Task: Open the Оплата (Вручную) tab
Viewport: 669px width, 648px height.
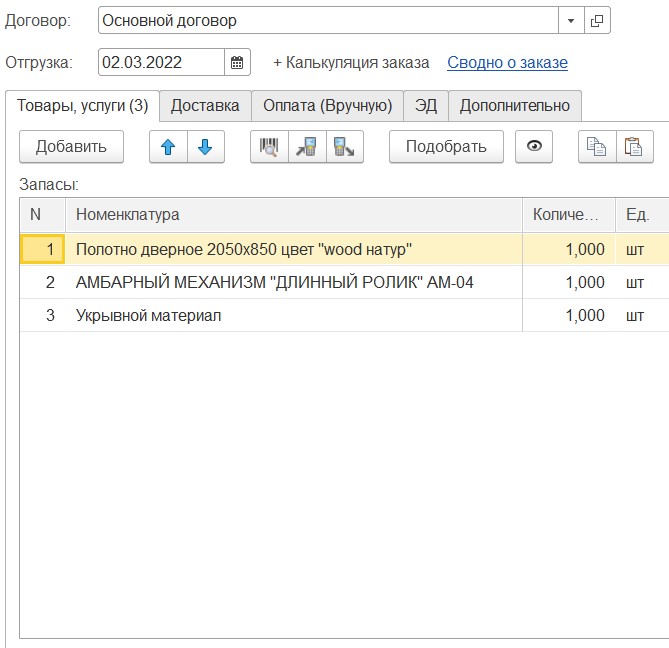Action: [327, 106]
